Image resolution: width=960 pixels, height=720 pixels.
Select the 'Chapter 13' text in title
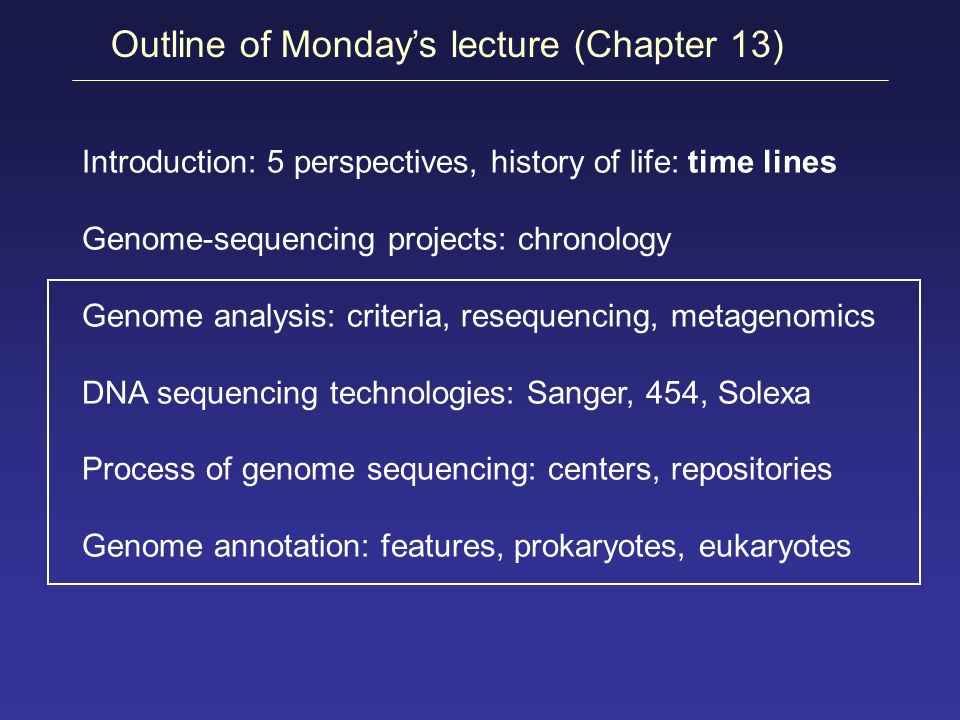(679, 45)
